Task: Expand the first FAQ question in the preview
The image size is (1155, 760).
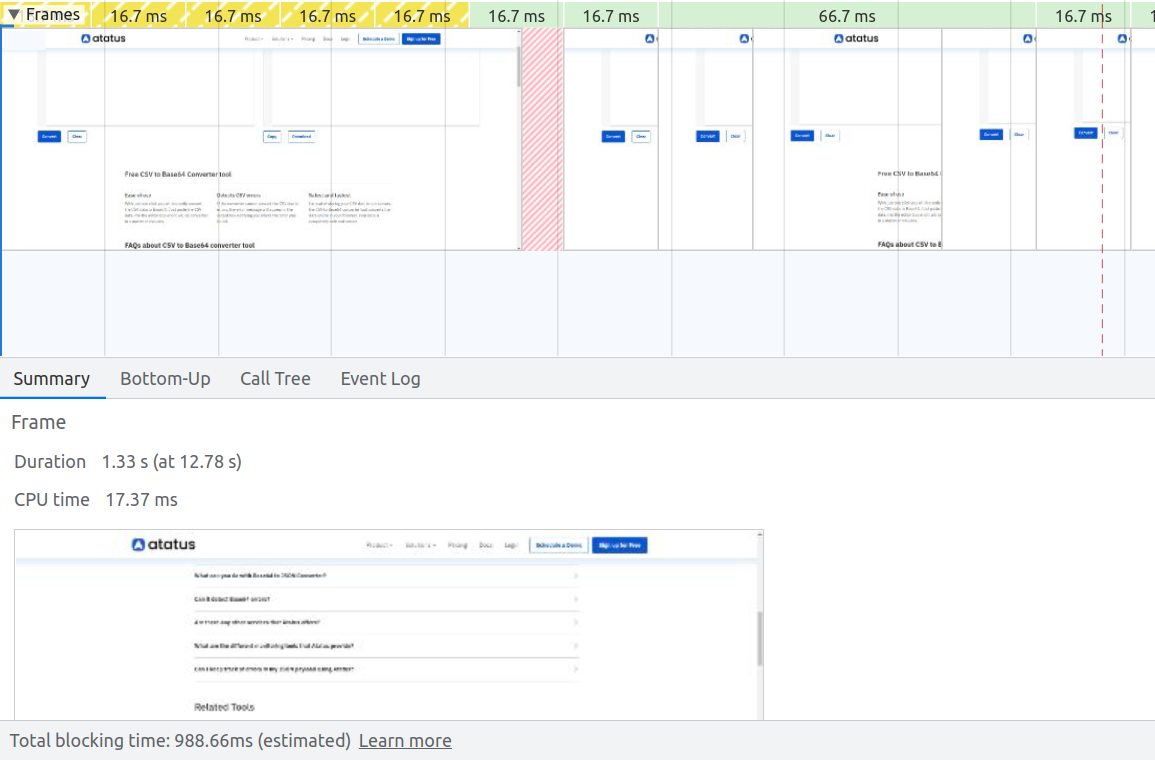Action: click(x=385, y=576)
